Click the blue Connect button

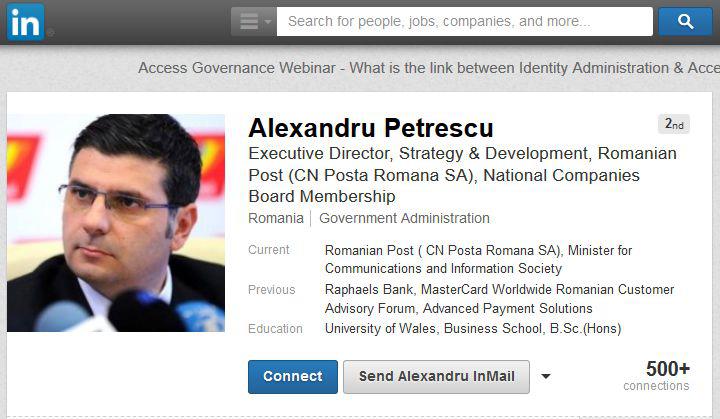coord(293,377)
